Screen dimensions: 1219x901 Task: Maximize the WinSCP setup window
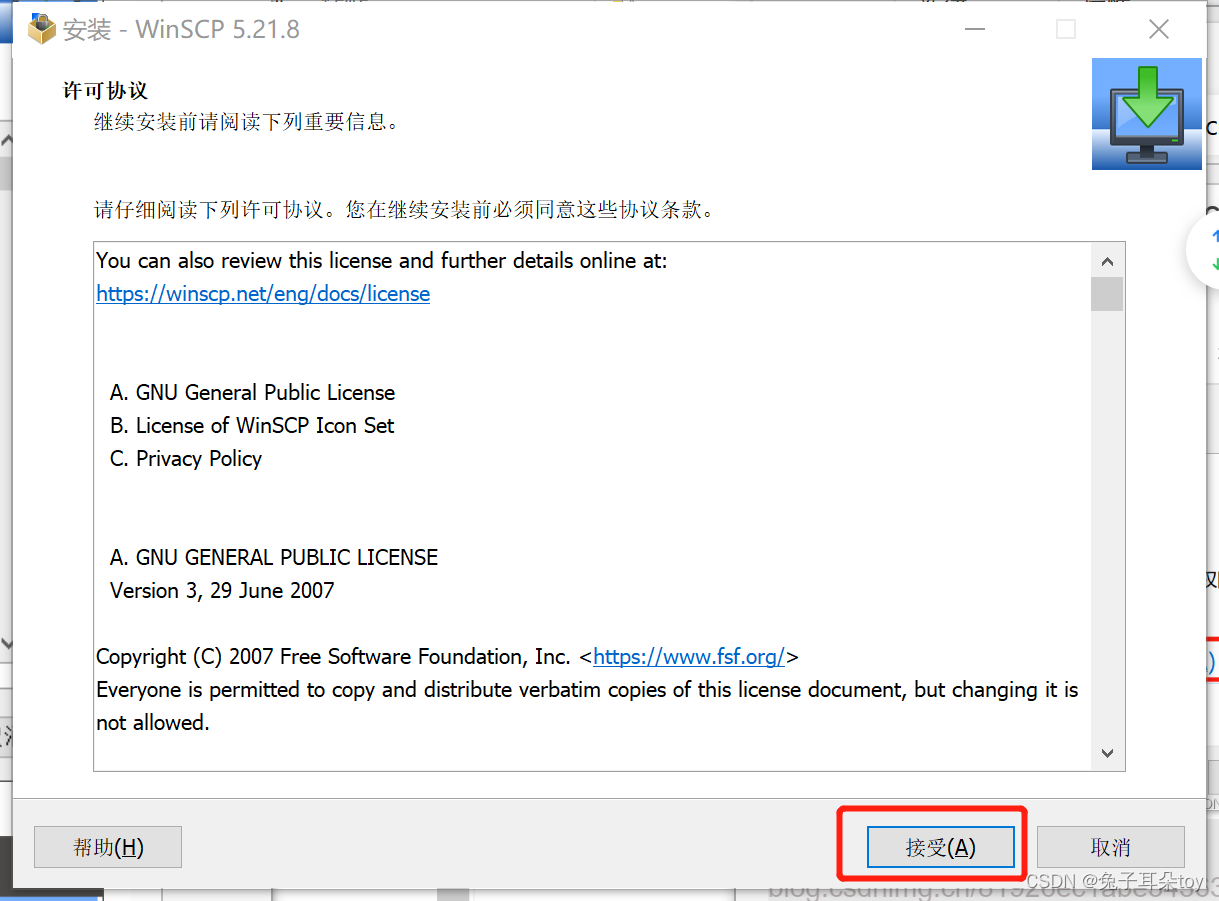click(x=1066, y=29)
